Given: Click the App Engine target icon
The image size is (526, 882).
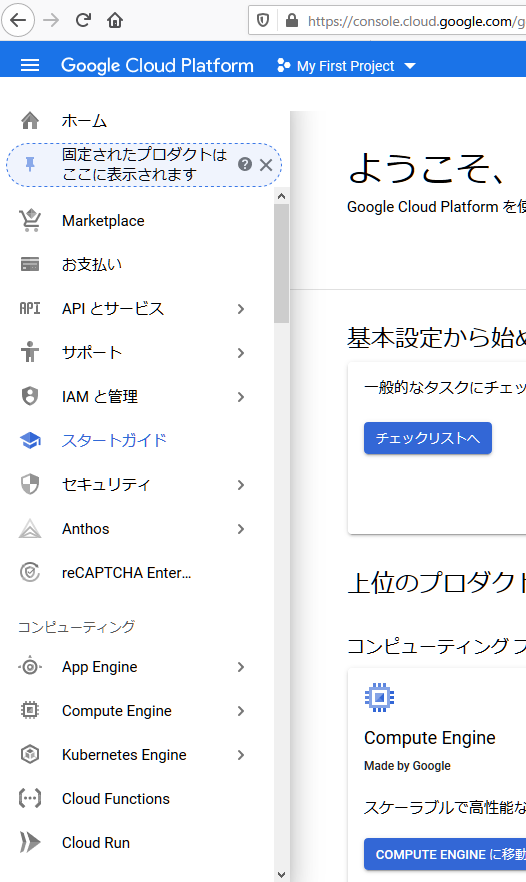Looking at the screenshot, I should click(30, 667).
